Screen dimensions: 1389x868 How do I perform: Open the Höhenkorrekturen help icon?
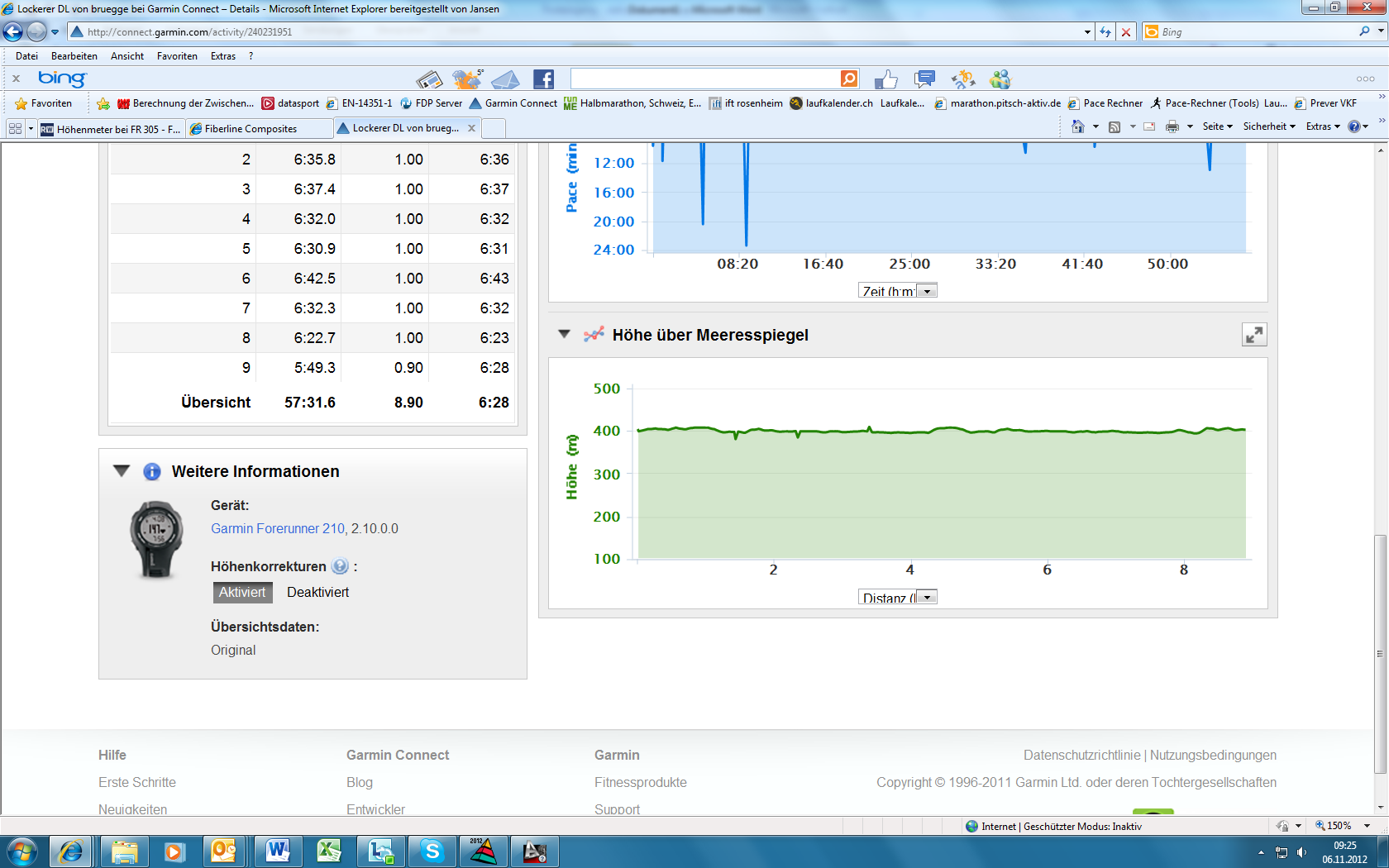coord(340,566)
